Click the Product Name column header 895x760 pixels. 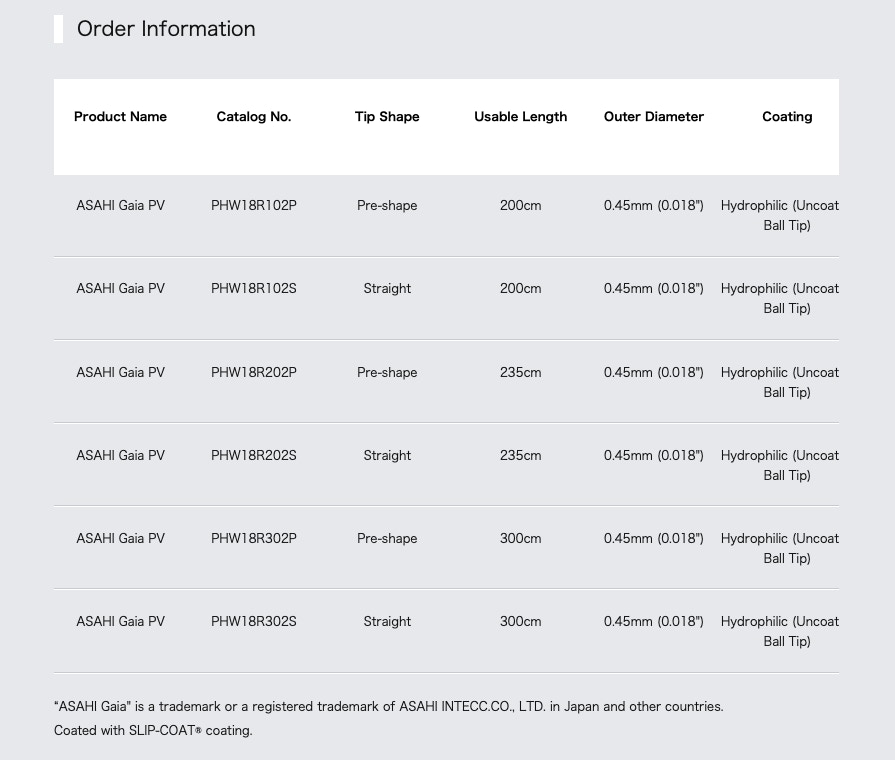(120, 116)
